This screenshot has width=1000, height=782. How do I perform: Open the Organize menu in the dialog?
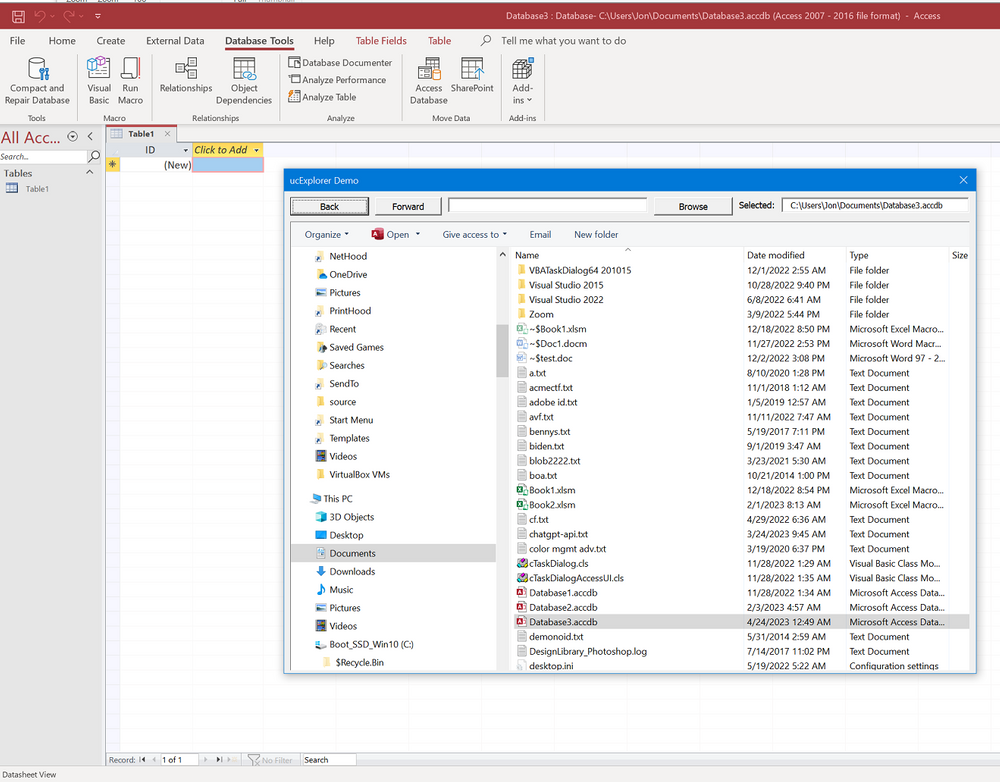click(327, 234)
